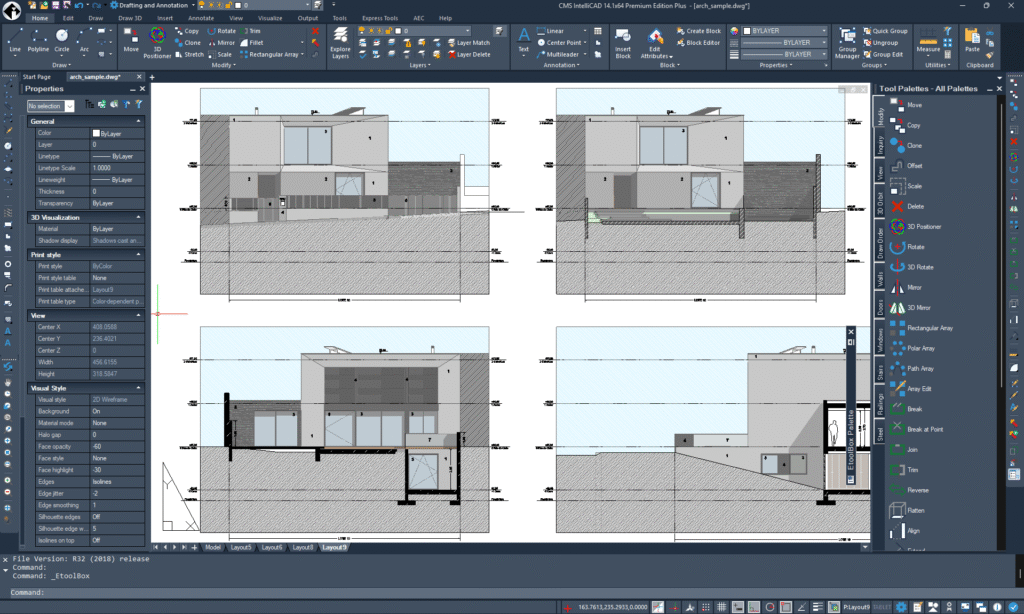Click the Block Editor button

click(698, 42)
